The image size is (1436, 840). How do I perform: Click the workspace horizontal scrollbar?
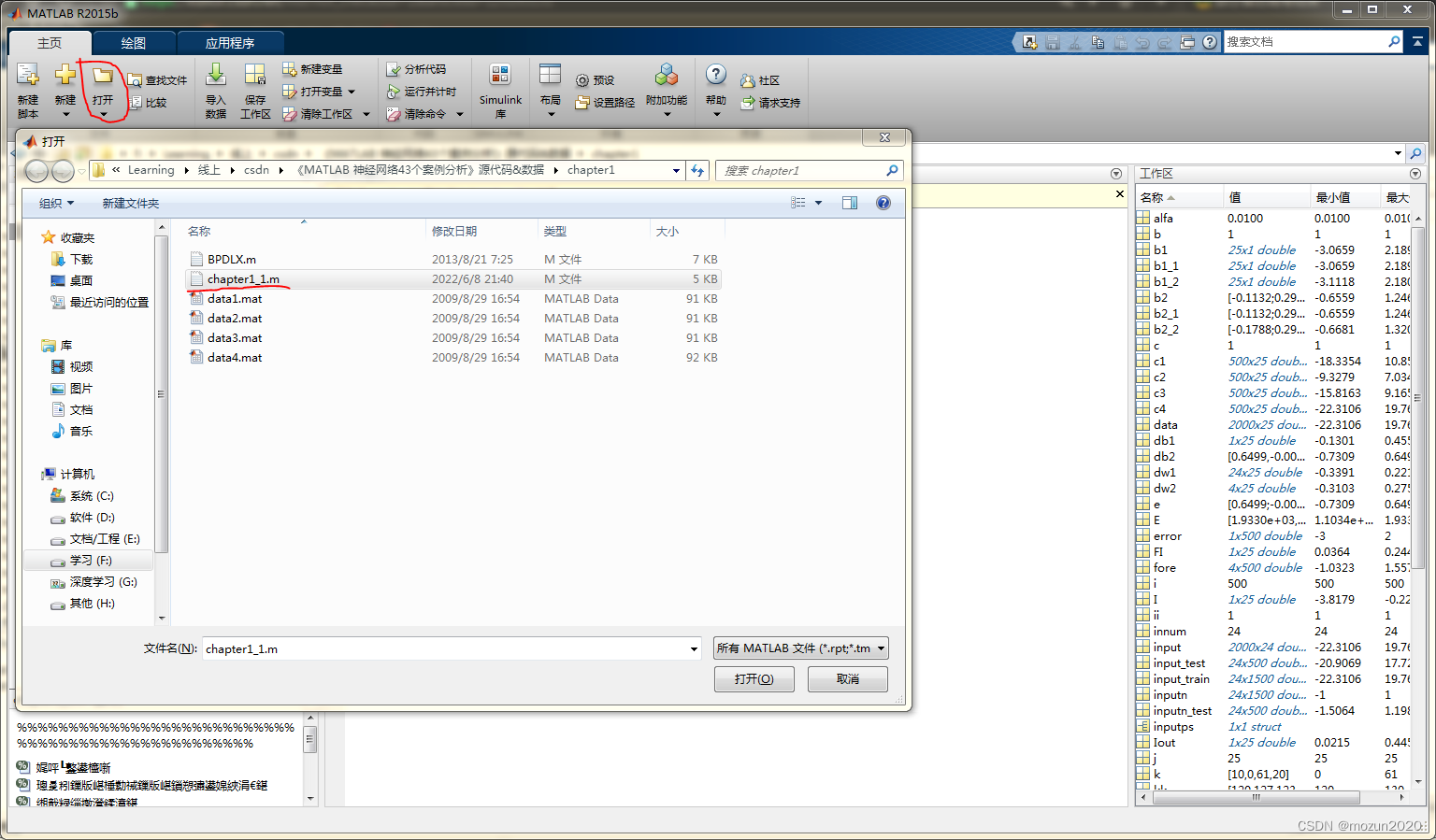click(x=1256, y=797)
